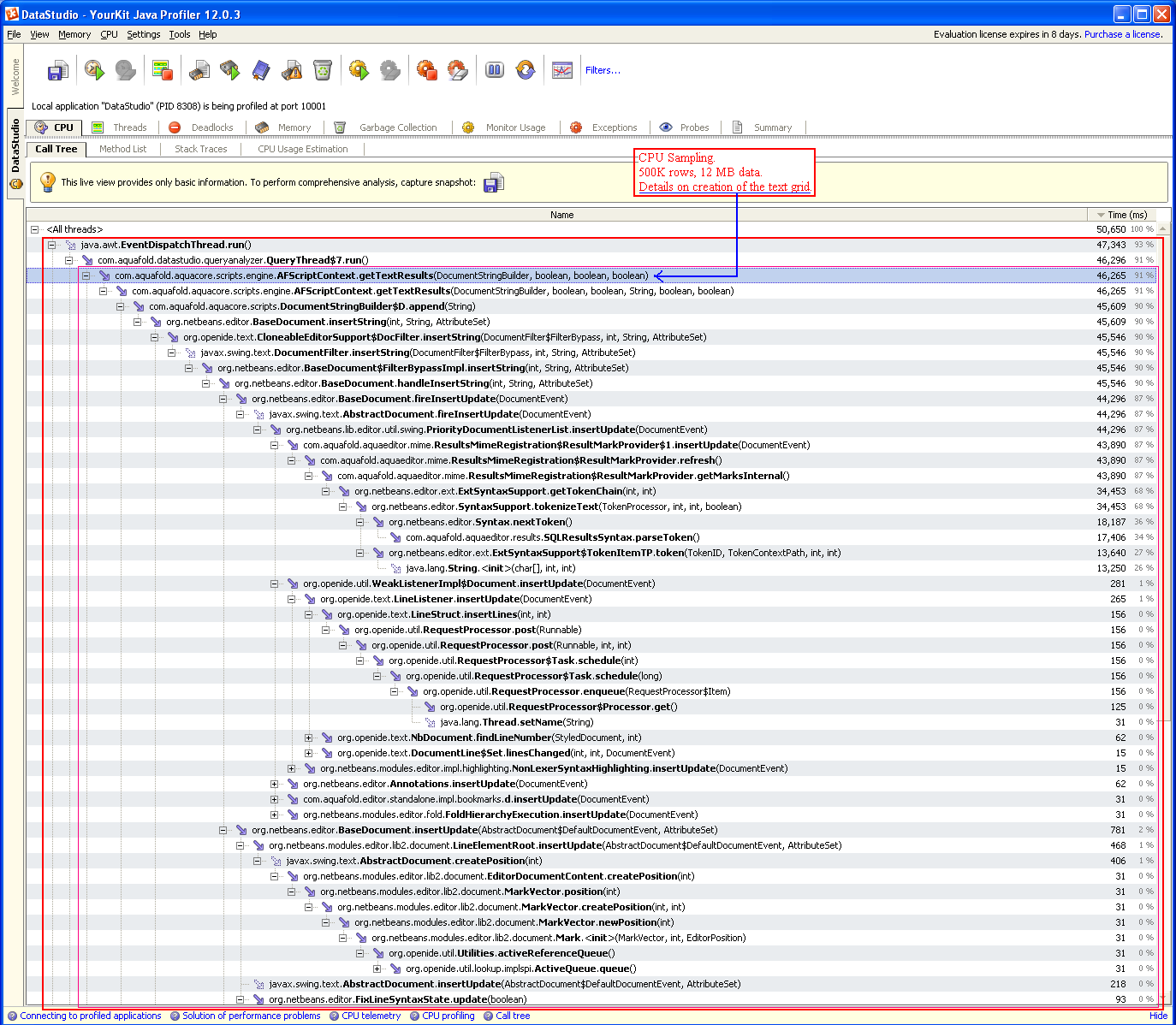This screenshot has width=1176, height=1025.
Task: Click the red gear with eraser icon
Action: [x=458, y=70]
